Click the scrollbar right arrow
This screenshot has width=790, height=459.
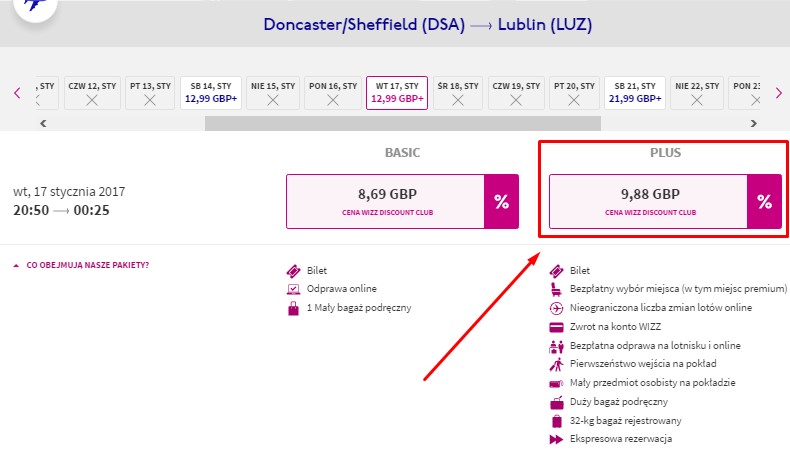pyautogui.click(x=753, y=123)
